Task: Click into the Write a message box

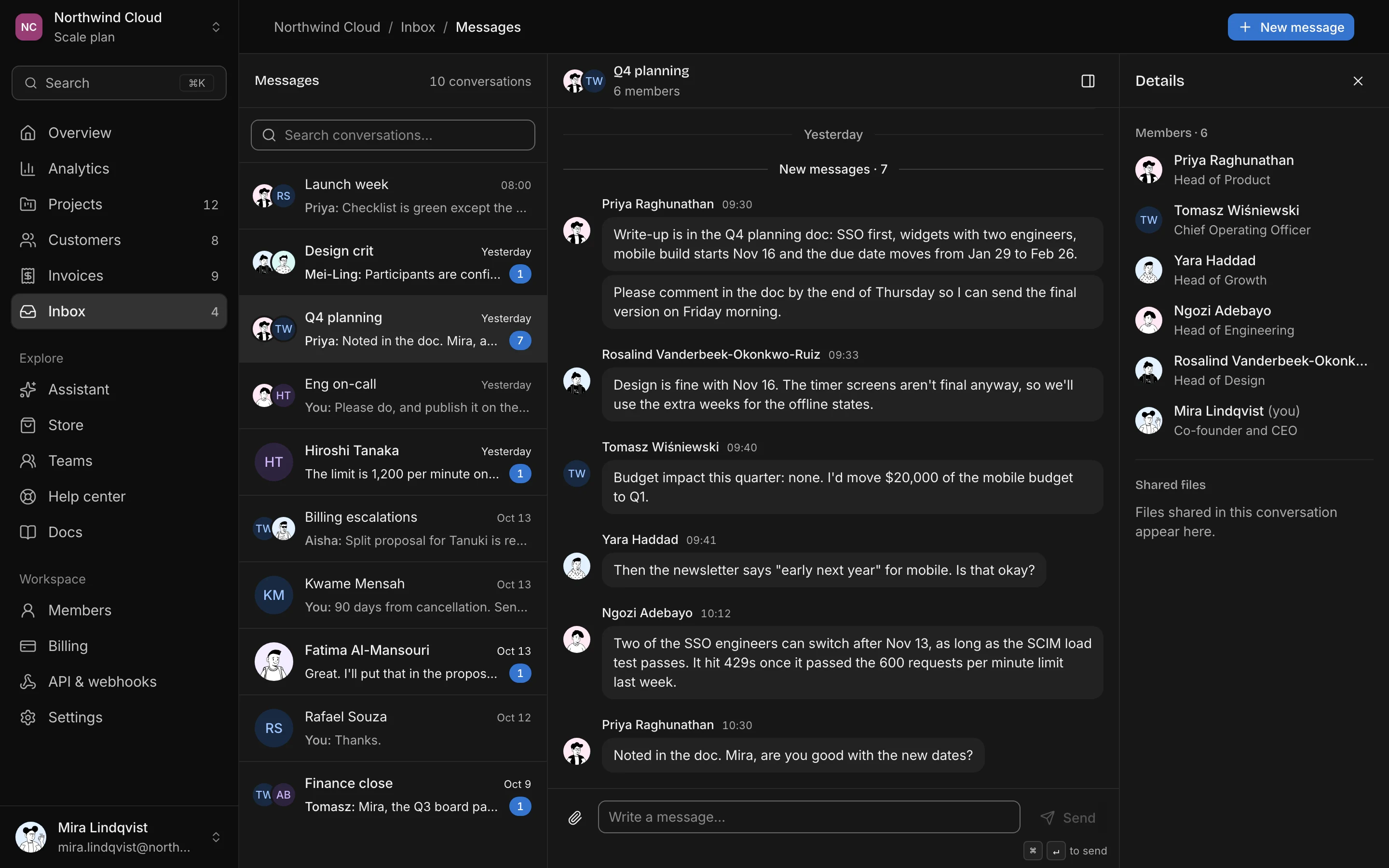Action: pyautogui.click(x=809, y=817)
